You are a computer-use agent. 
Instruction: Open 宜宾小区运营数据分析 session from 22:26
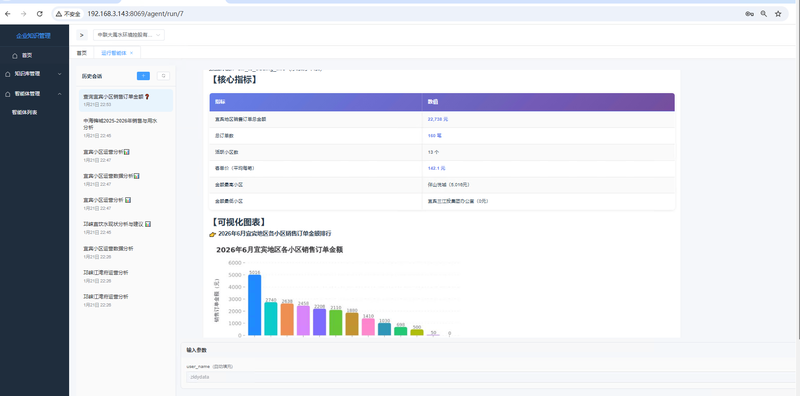click(x=126, y=252)
